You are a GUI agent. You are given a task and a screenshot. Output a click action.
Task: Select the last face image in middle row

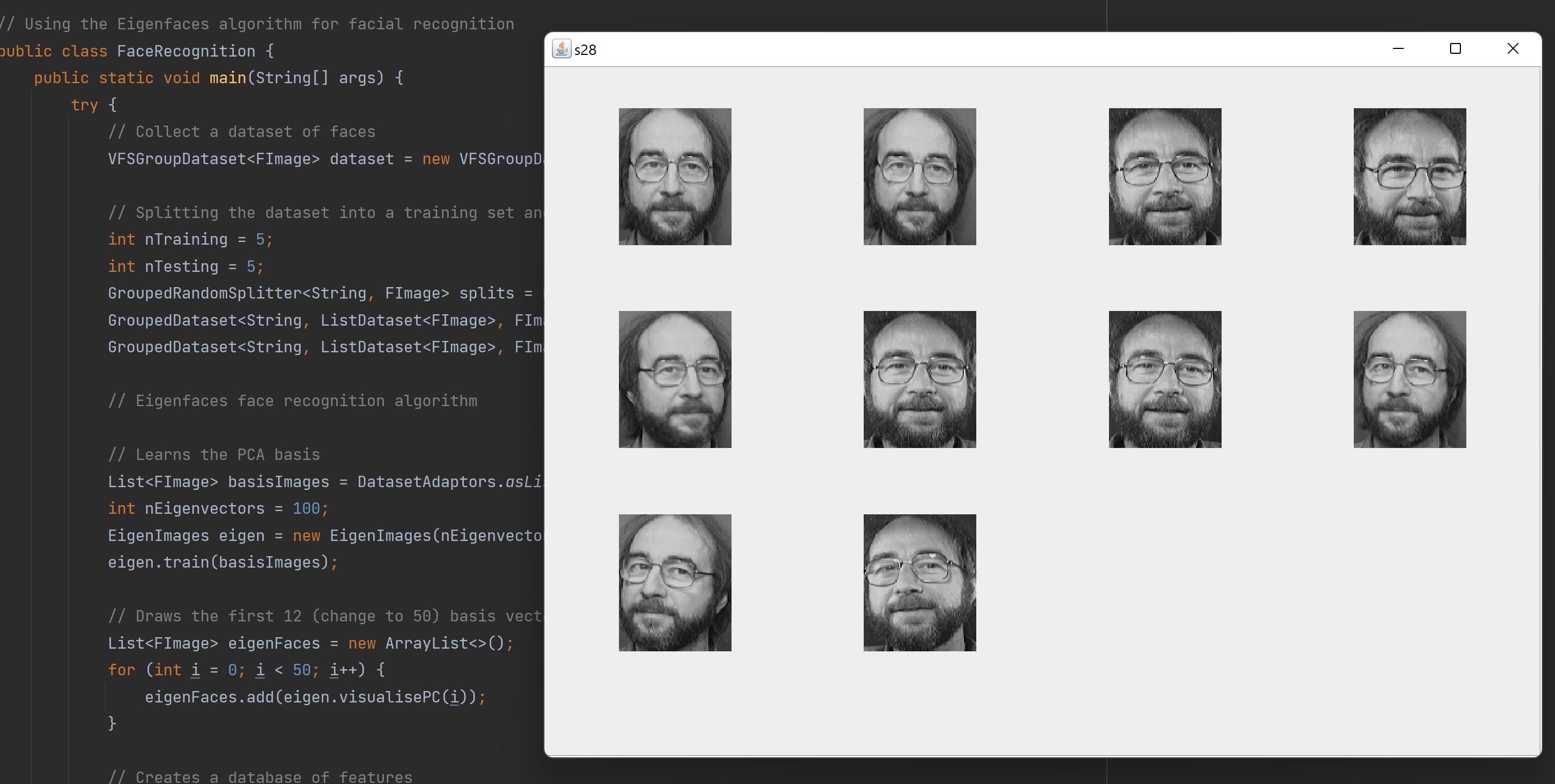1410,379
